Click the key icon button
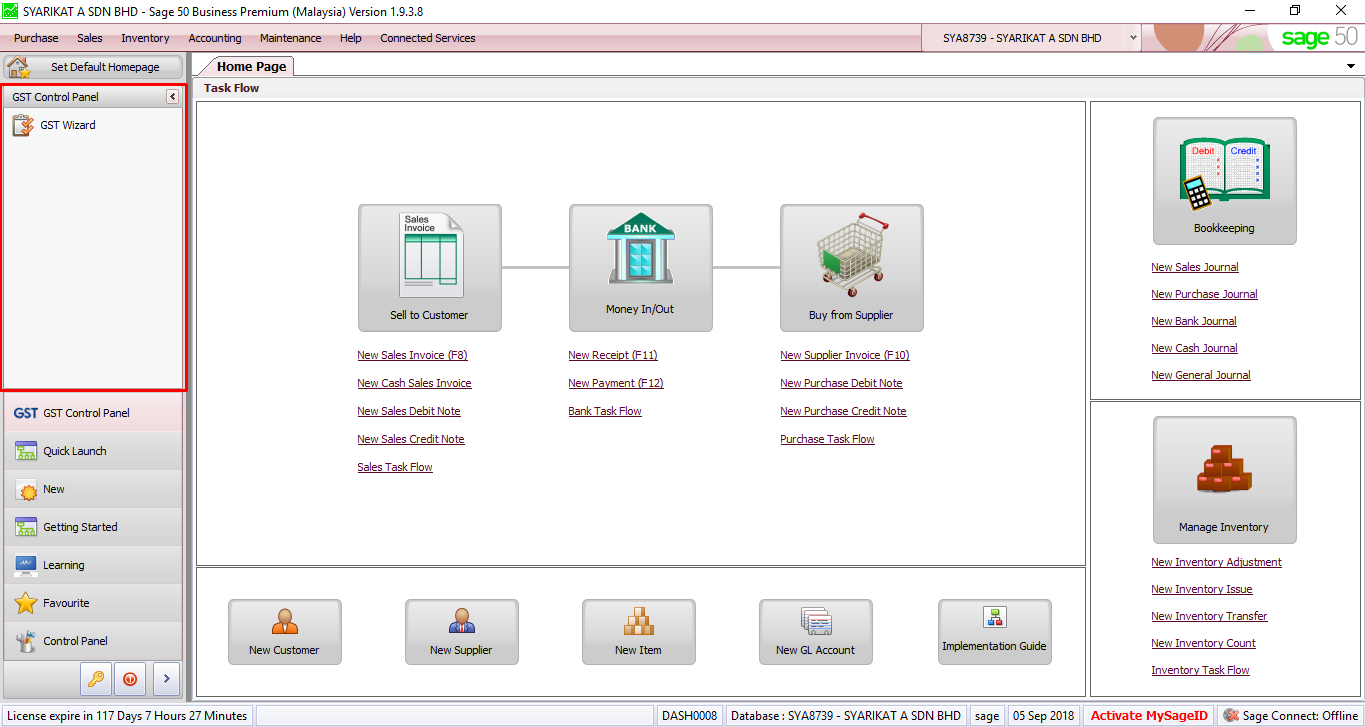The height and width of the screenshot is (727, 1365). pyautogui.click(x=96, y=679)
